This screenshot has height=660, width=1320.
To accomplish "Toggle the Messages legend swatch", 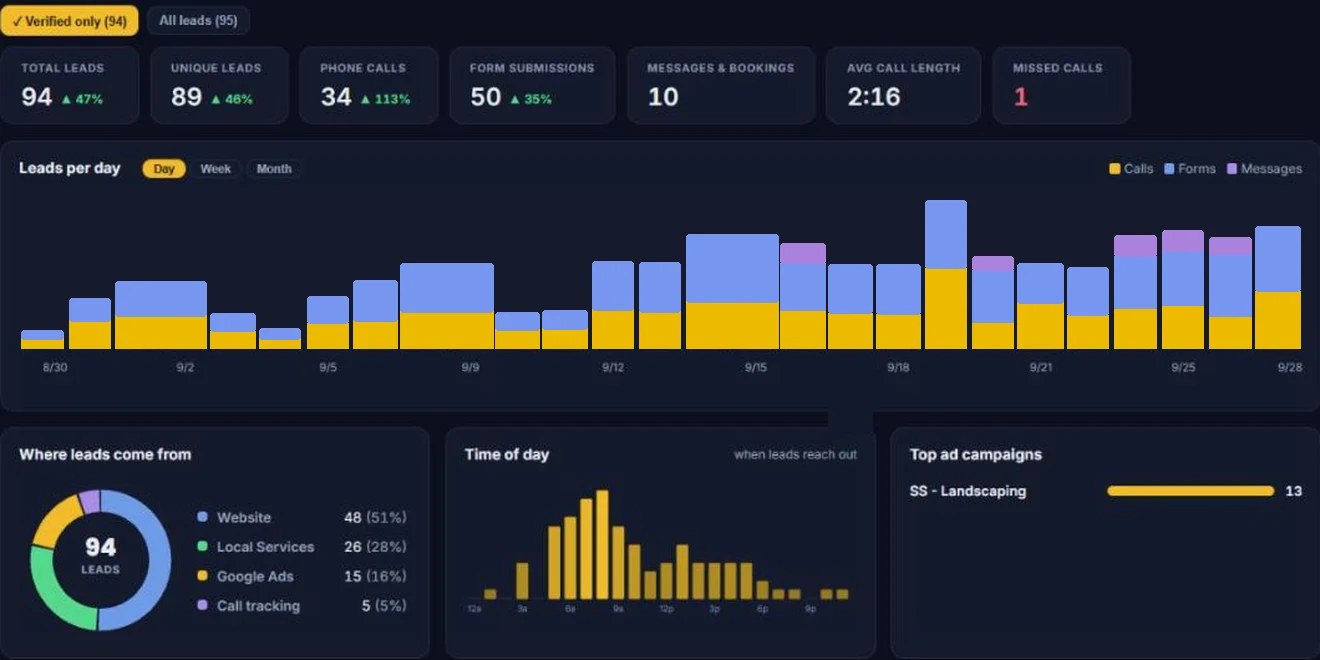I will click(x=1232, y=169).
